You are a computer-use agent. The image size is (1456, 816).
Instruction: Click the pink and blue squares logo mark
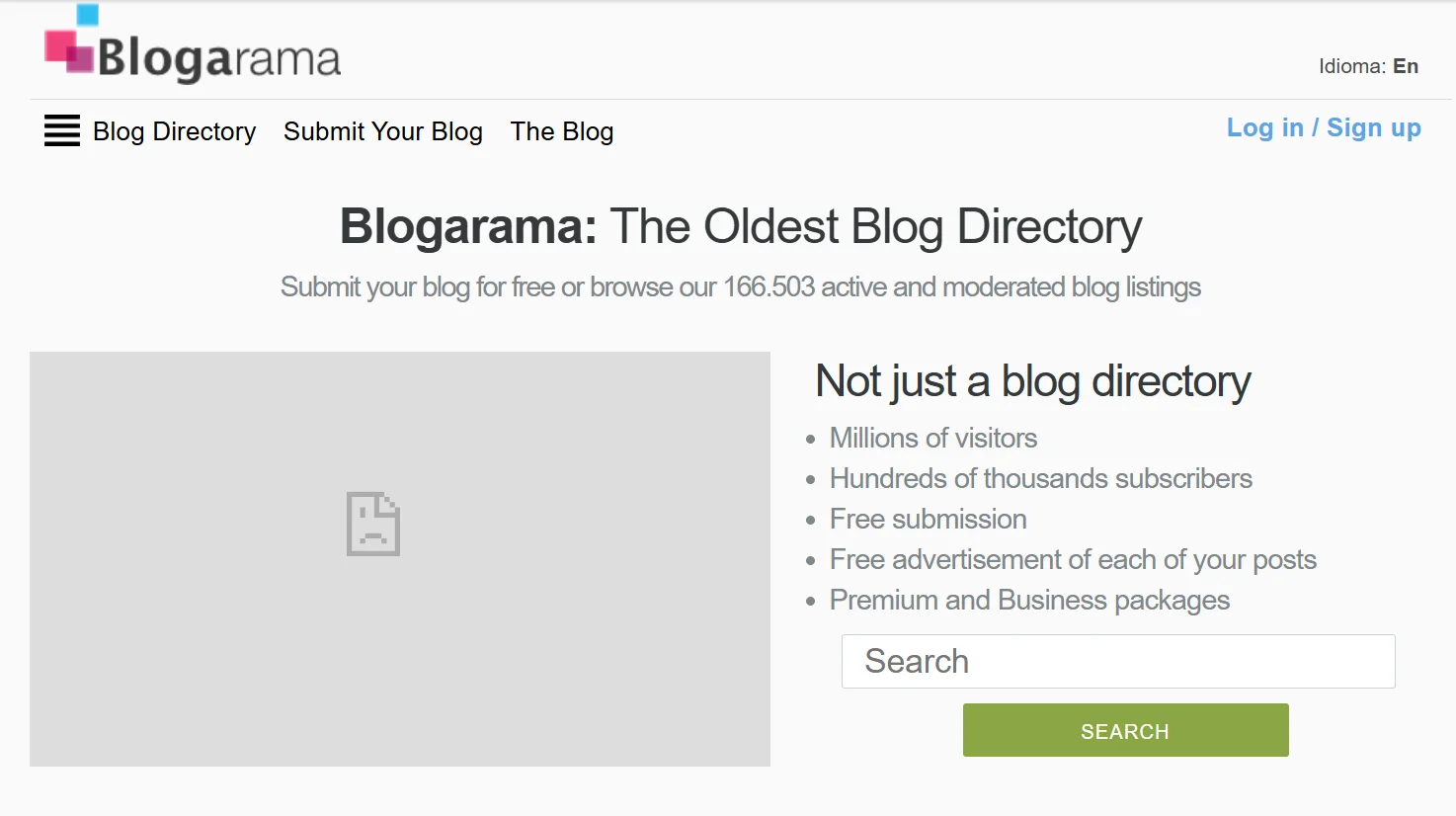(70, 42)
